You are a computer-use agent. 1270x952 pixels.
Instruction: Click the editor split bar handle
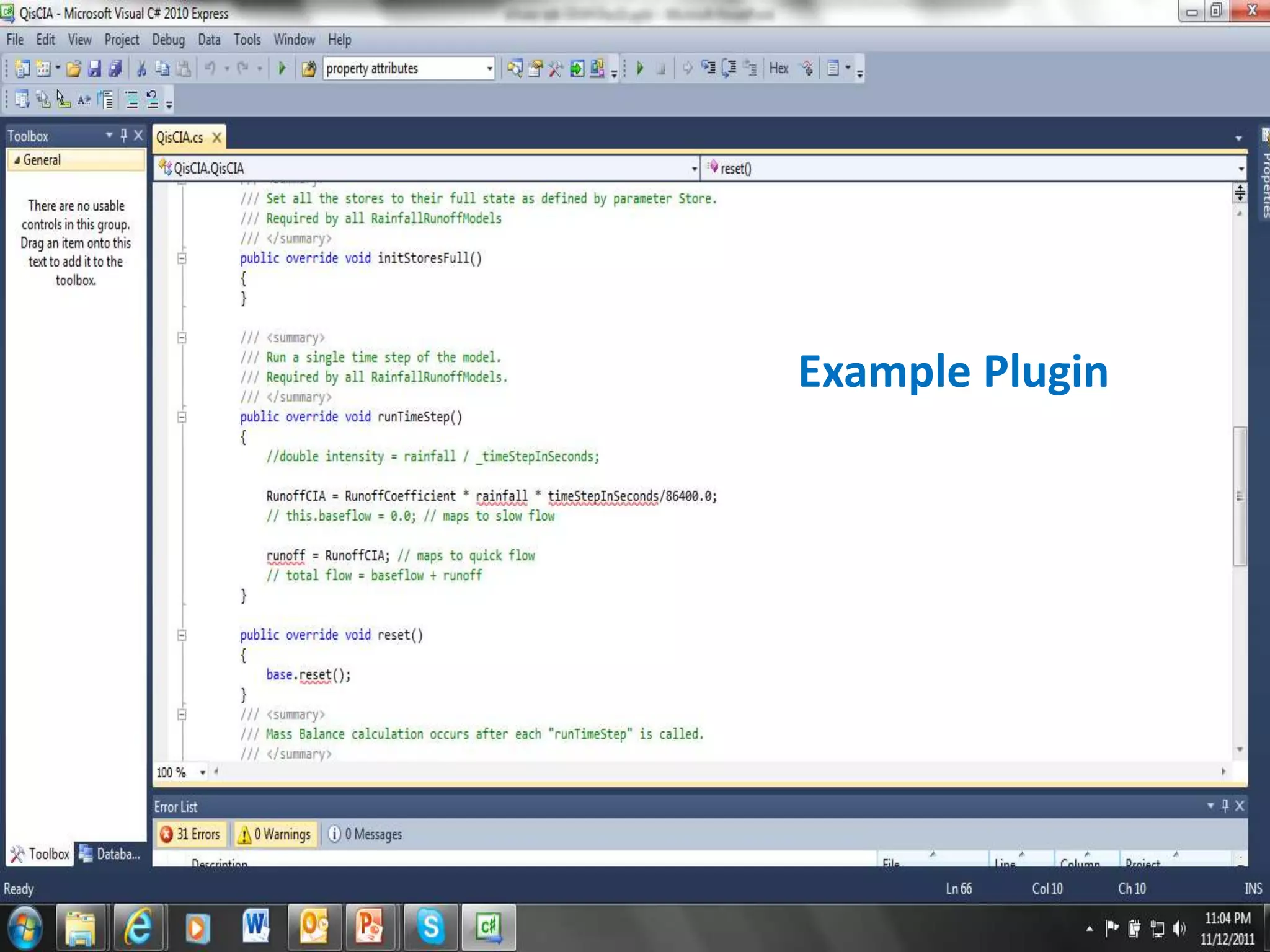click(x=1240, y=193)
